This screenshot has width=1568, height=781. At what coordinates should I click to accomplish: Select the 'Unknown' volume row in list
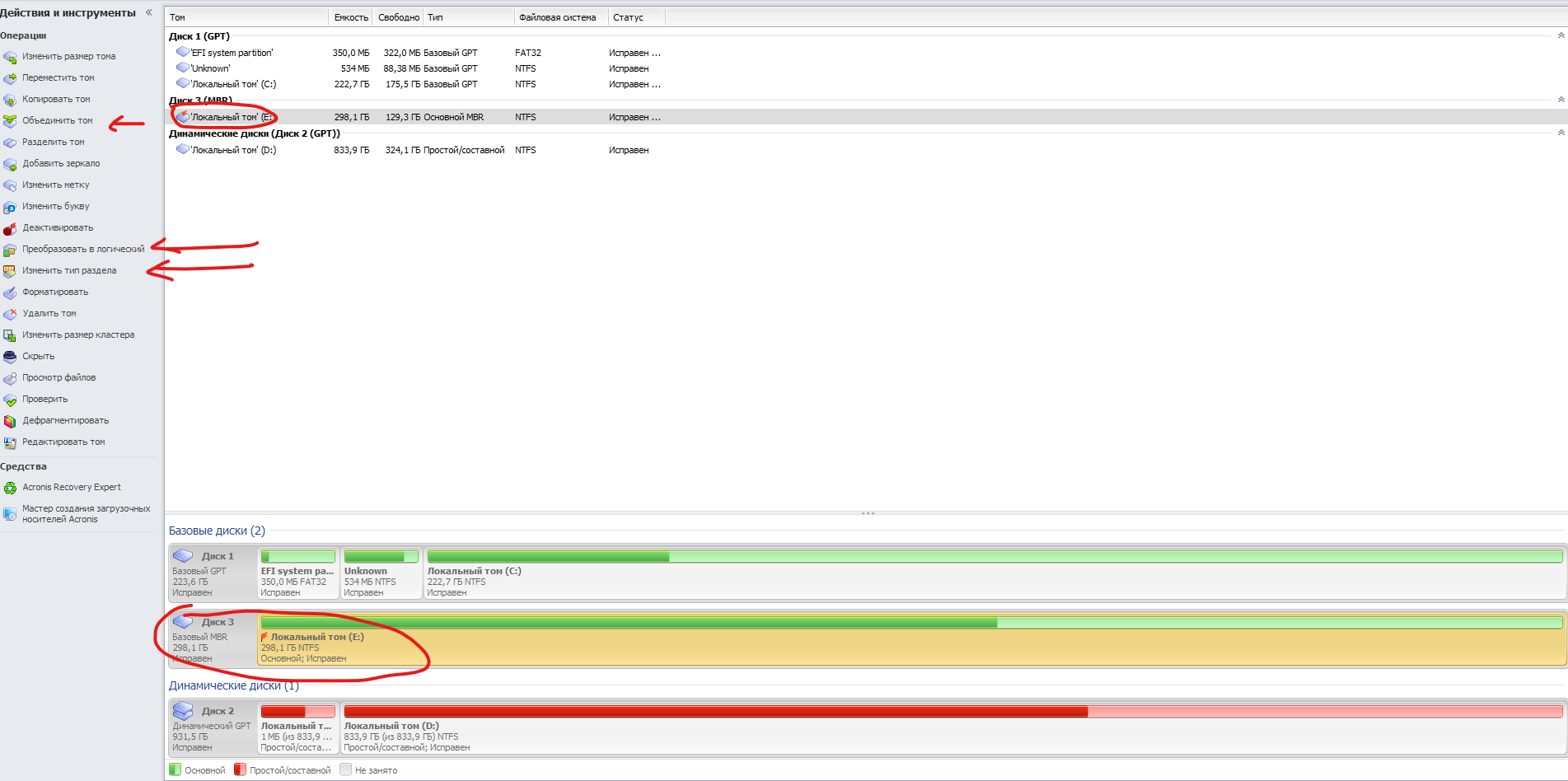[x=866, y=68]
